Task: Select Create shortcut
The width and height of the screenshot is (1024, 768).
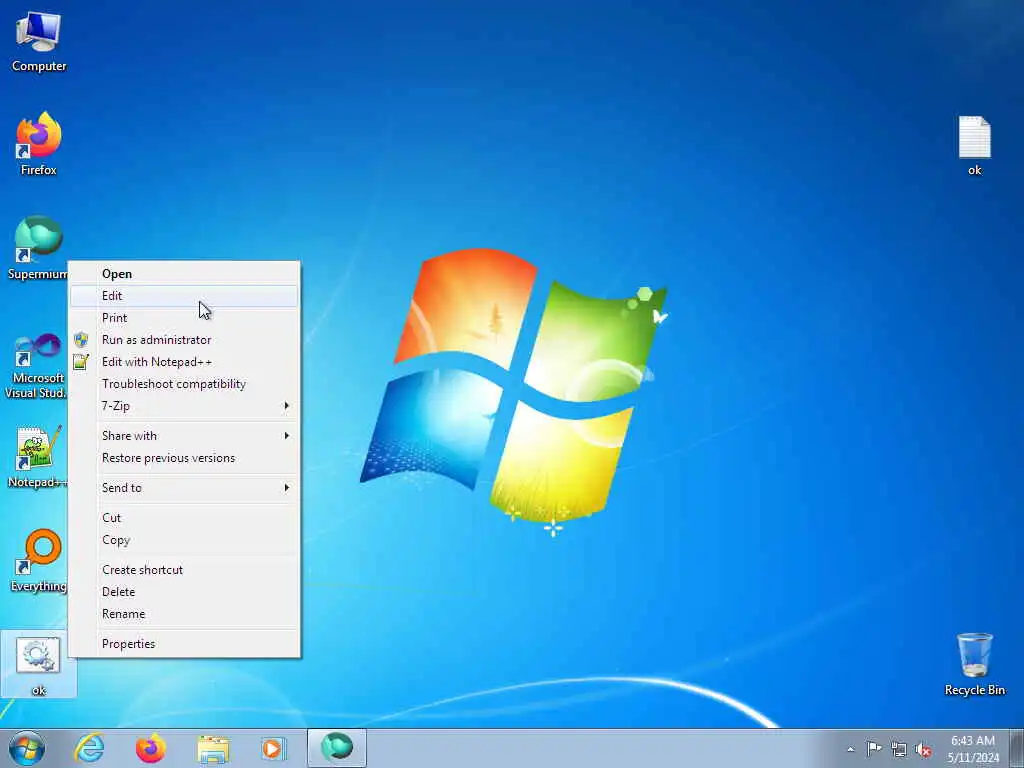Action: tap(184, 569)
